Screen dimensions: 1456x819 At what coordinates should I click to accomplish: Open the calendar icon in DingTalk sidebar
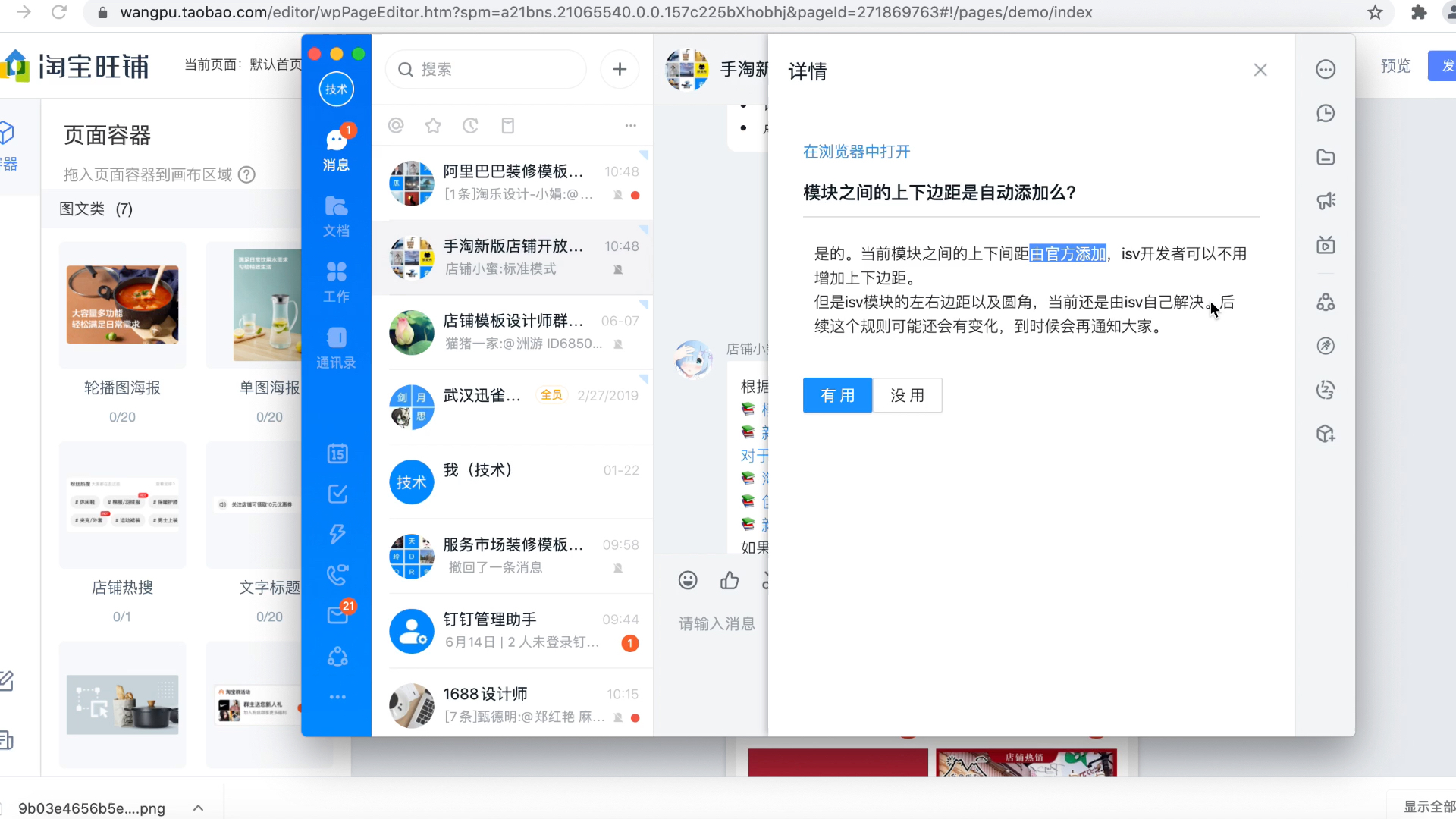pyautogui.click(x=337, y=453)
